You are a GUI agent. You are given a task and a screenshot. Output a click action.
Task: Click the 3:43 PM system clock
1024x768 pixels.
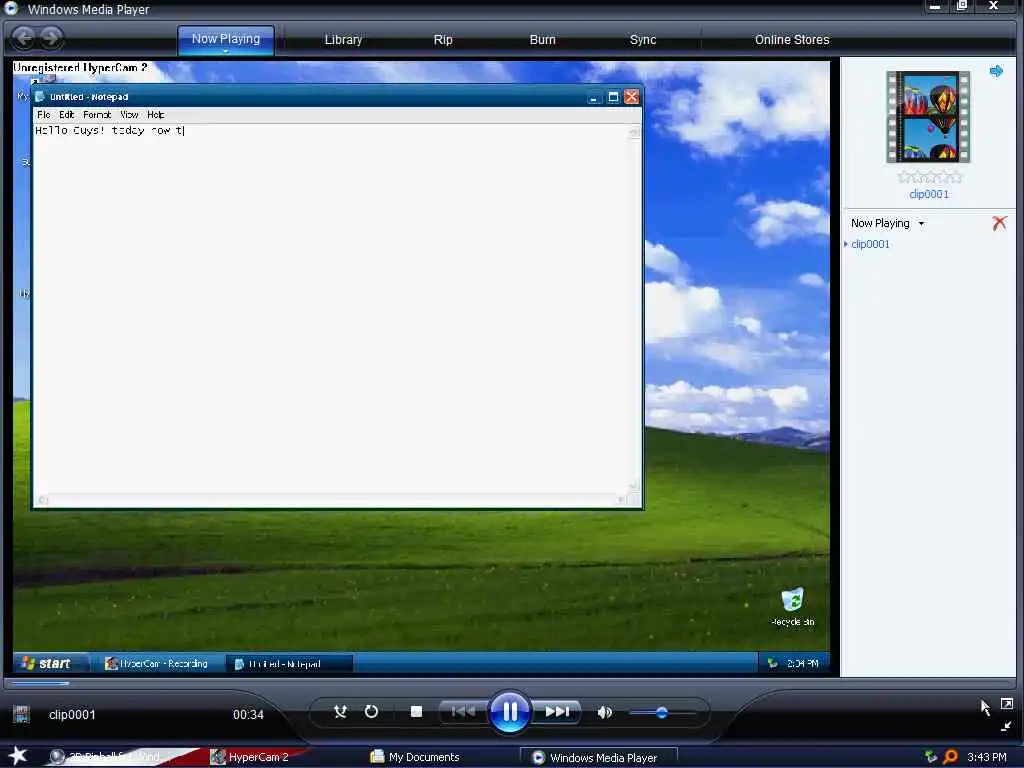pyautogui.click(x=986, y=757)
